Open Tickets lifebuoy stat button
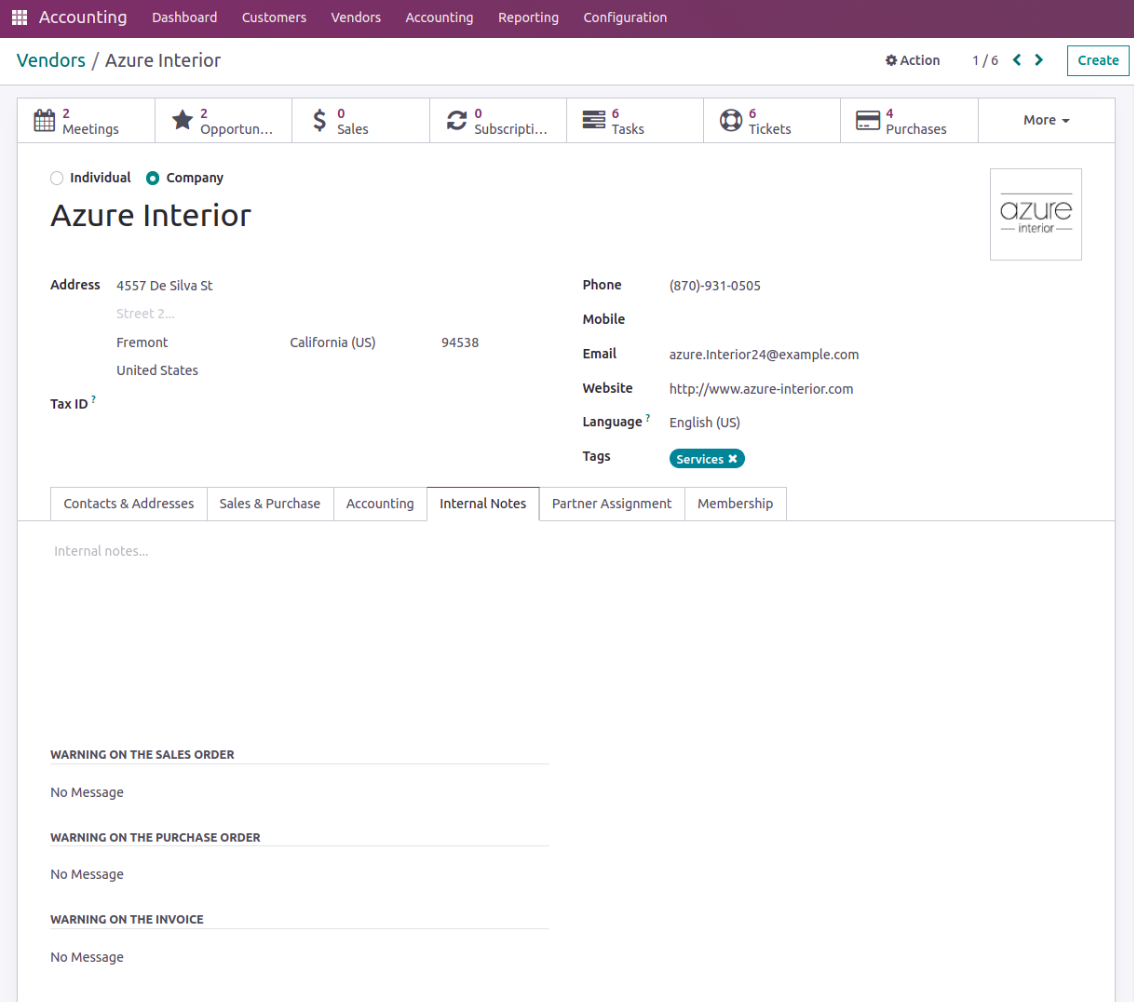Screen dimensions: 1134x1002 772,121
